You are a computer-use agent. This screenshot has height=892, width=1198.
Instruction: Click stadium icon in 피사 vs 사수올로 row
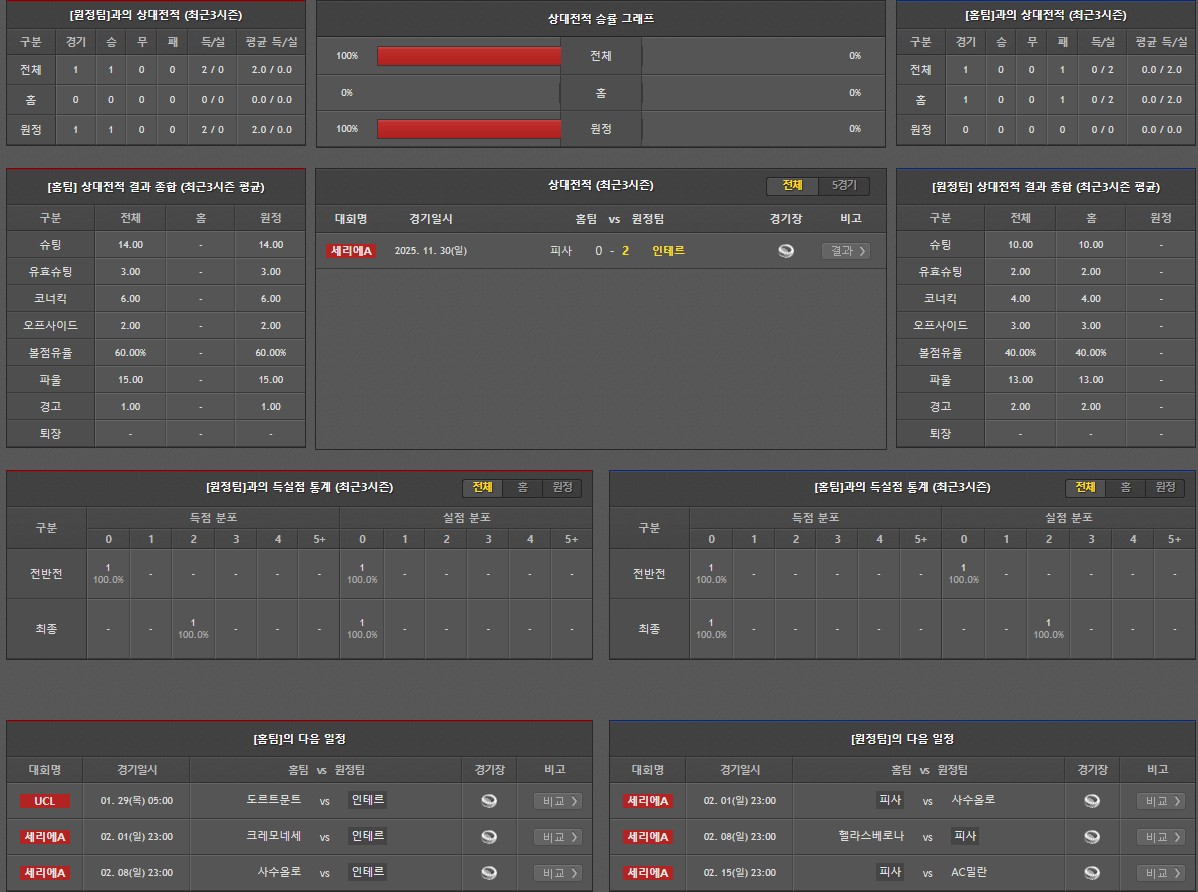(1092, 801)
